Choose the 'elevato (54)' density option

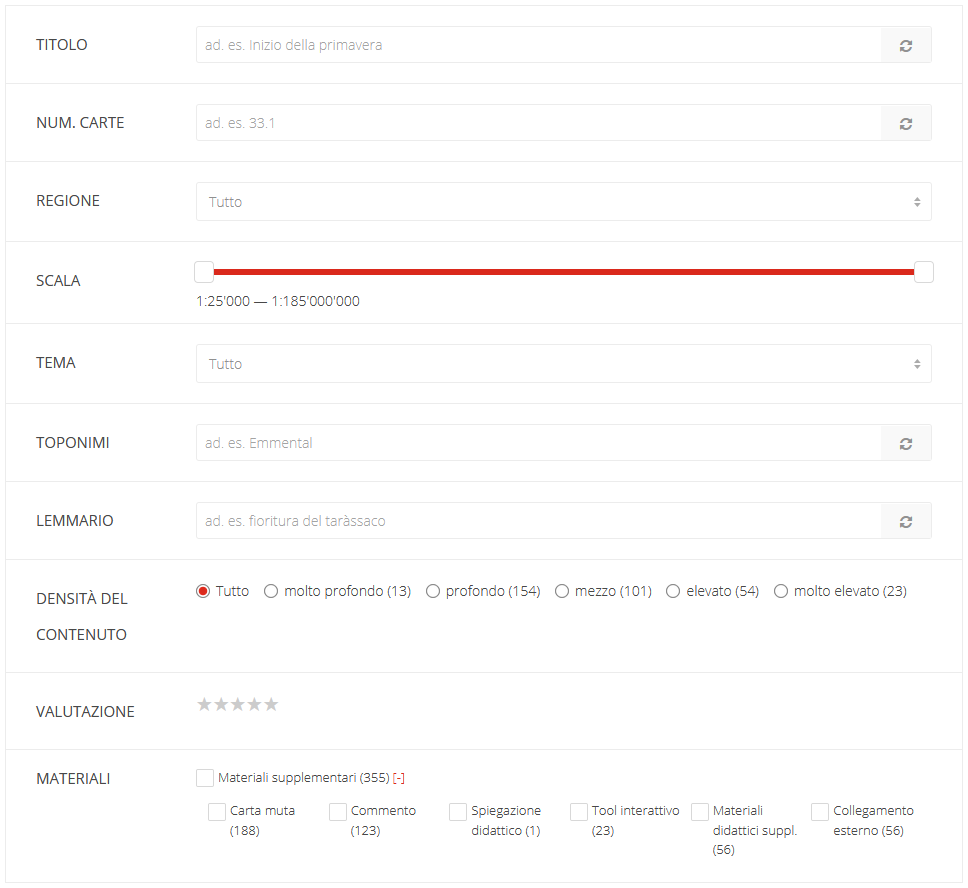click(x=673, y=591)
